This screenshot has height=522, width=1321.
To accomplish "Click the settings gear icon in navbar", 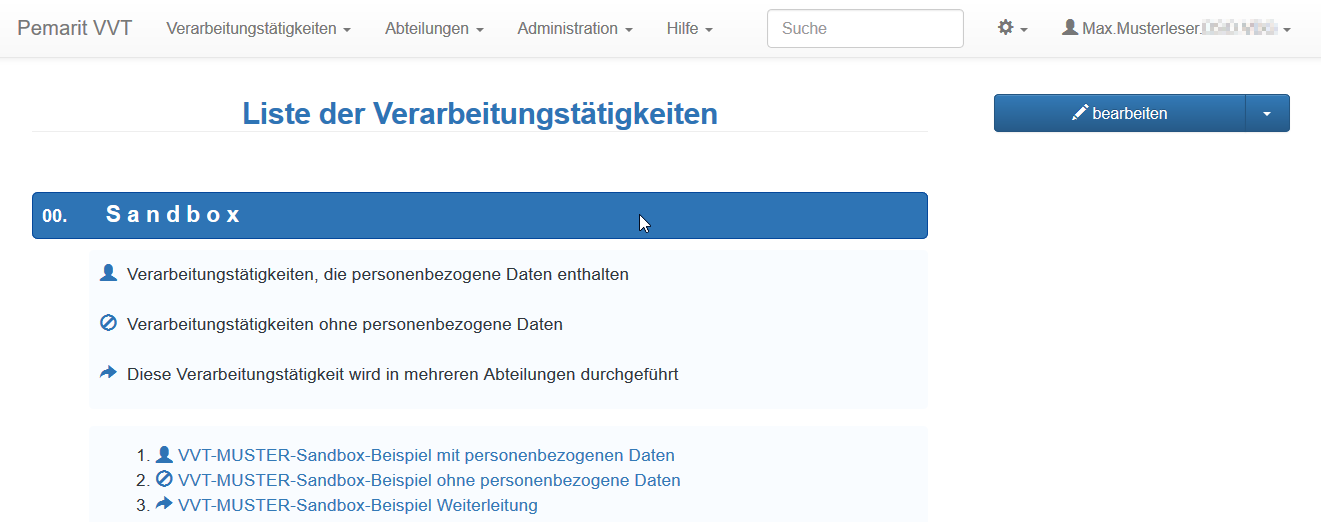I will [x=1006, y=29].
